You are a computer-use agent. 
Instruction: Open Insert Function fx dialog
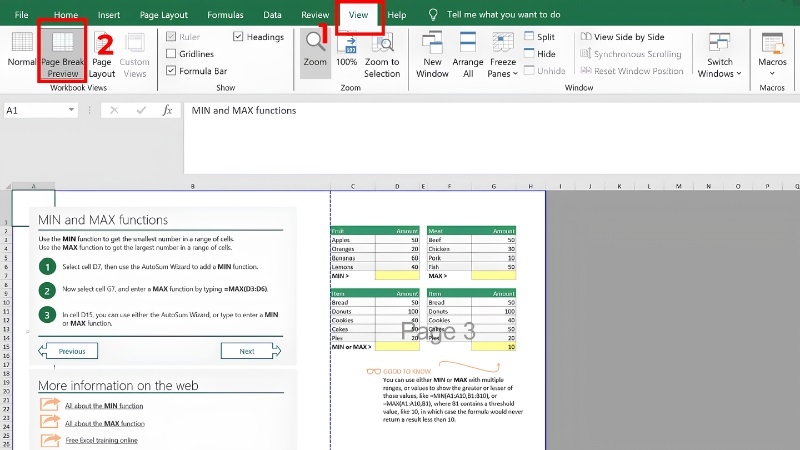pos(167,110)
